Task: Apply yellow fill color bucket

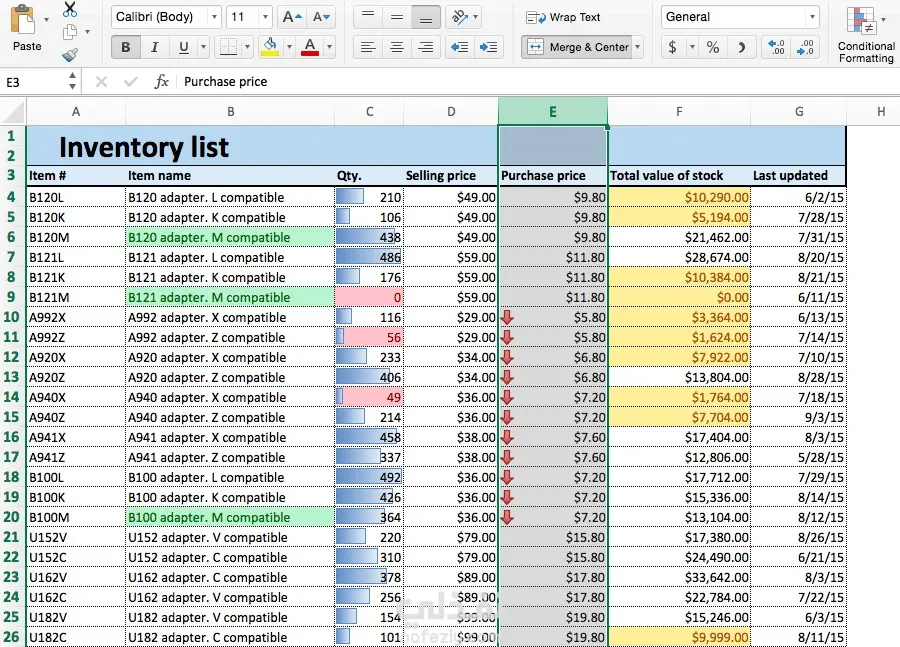Action: (x=270, y=47)
